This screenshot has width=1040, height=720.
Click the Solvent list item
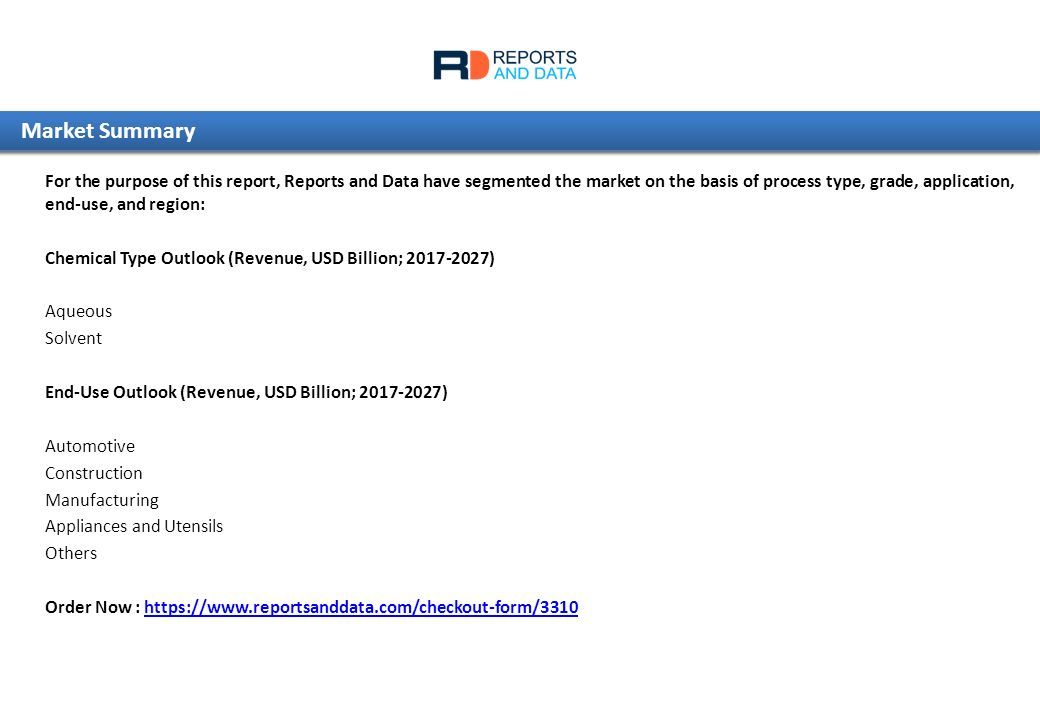pos(74,338)
